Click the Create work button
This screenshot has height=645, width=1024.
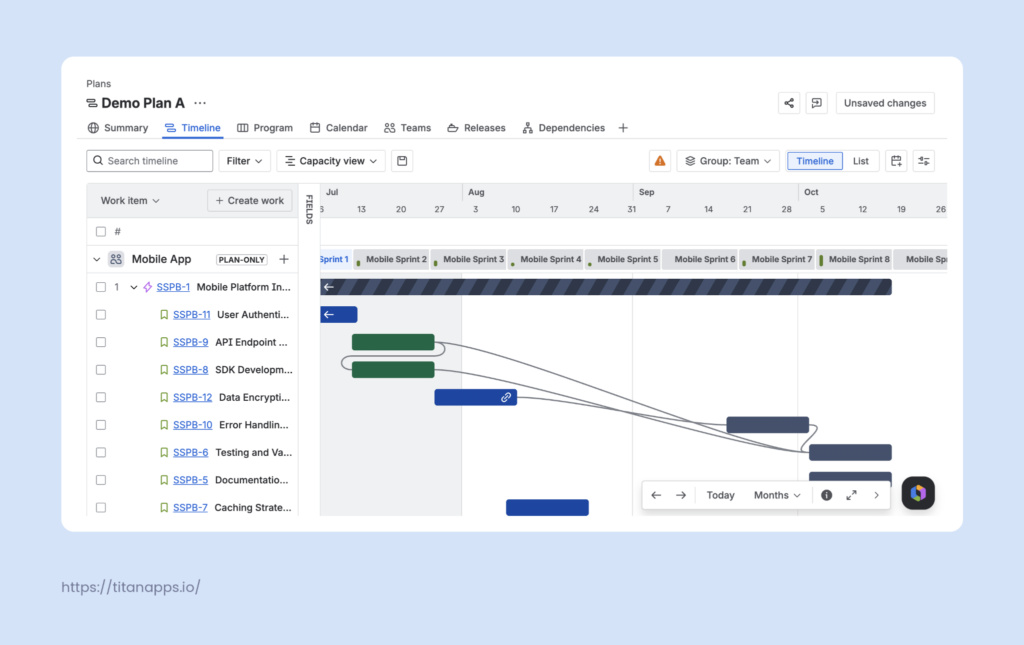pyautogui.click(x=249, y=200)
